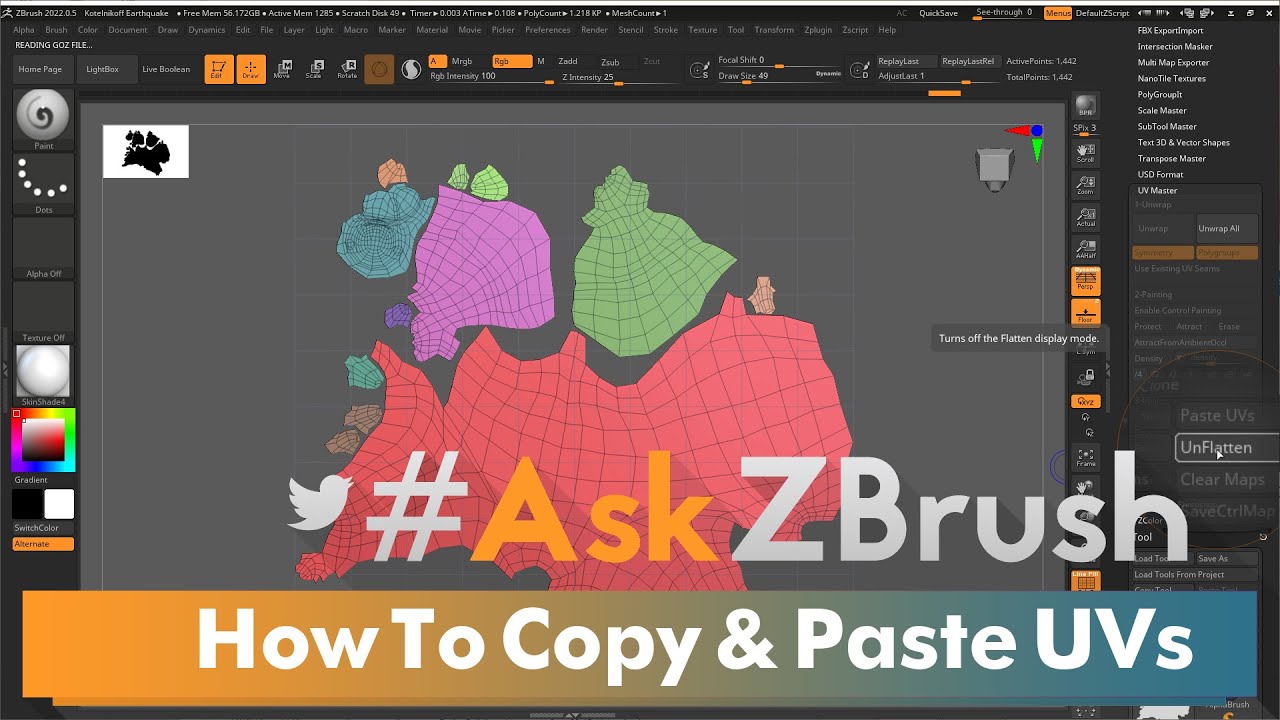This screenshot has height=720, width=1280.
Task: Adjust the Draw Size slider
Action: tap(780, 76)
